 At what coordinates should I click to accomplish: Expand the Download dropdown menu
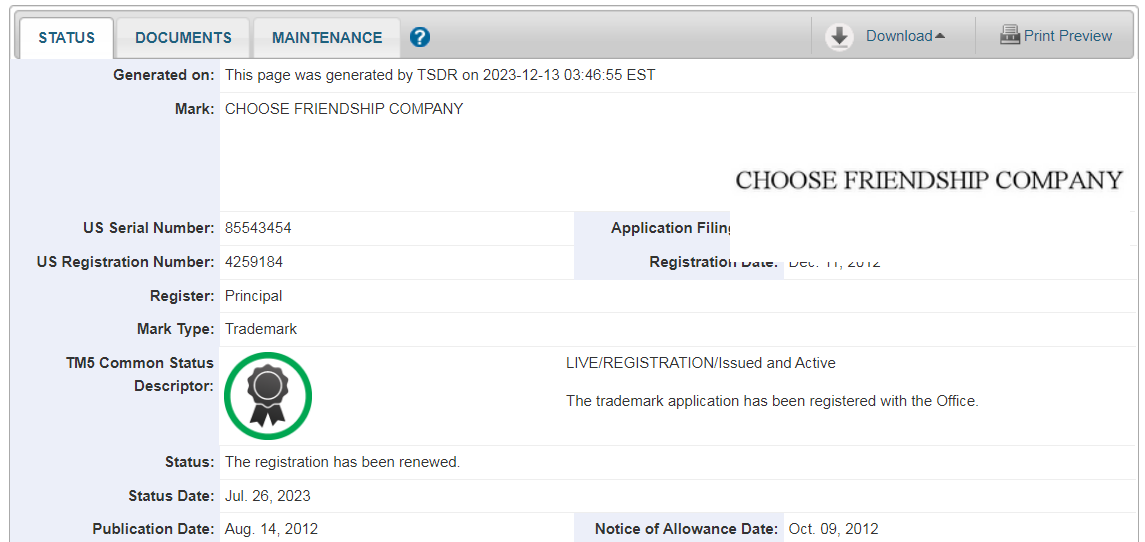905,36
